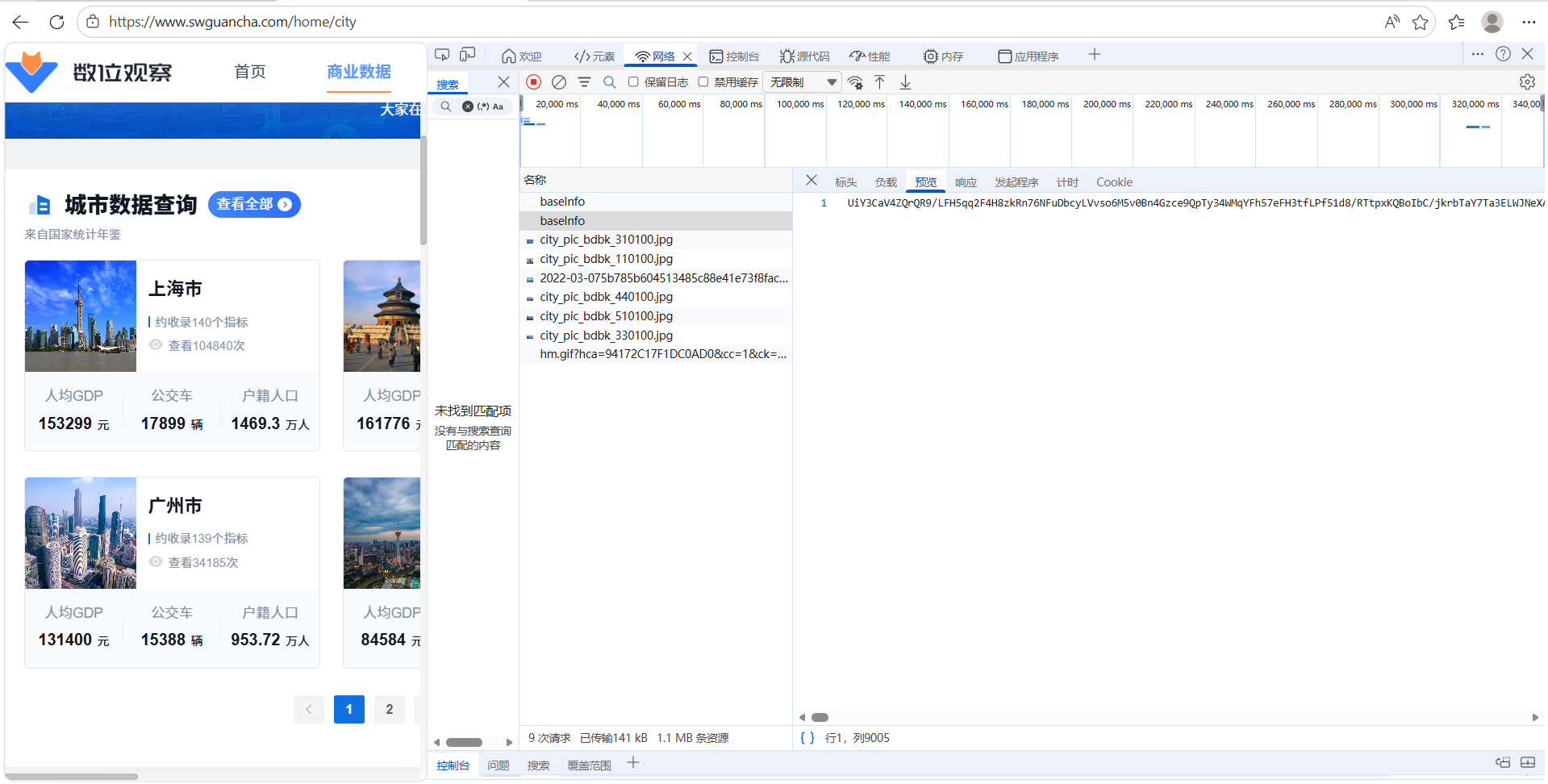
Task: Open the 响应 response tab
Action: (x=966, y=182)
